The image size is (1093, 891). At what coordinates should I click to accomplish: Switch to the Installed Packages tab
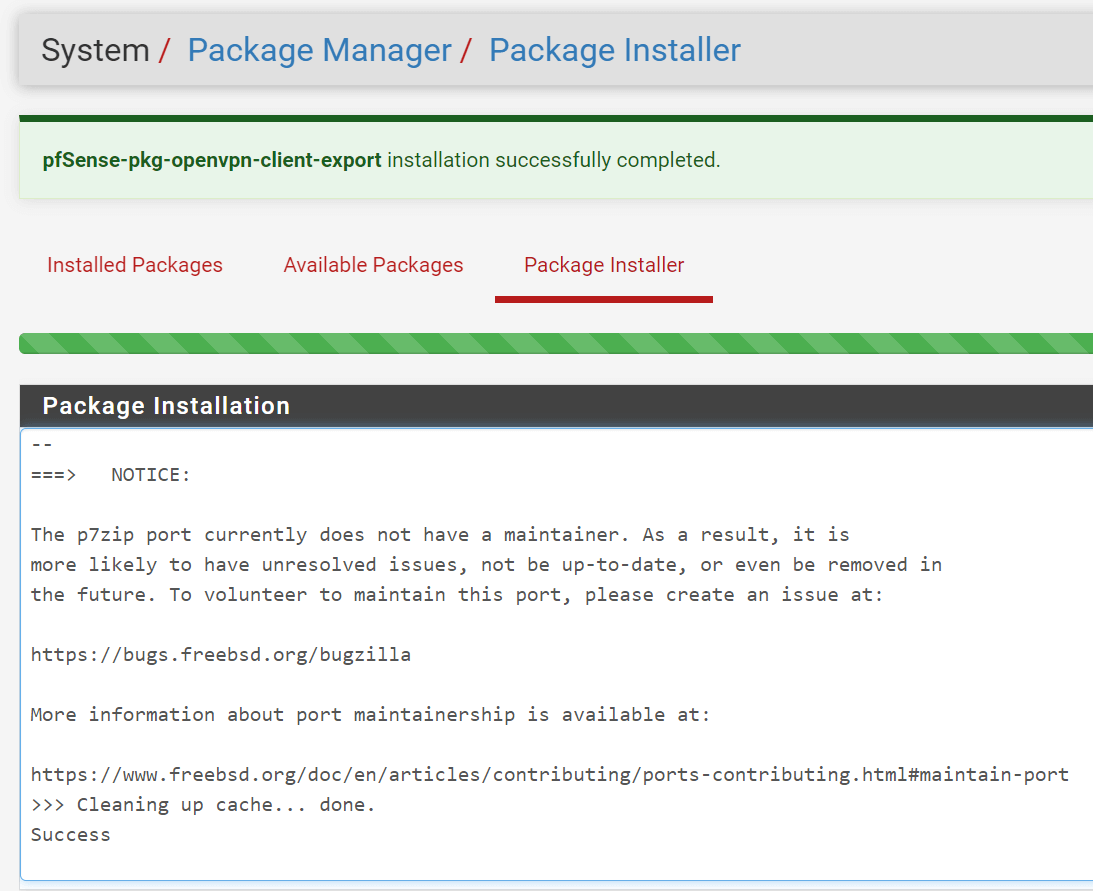(x=134, y=265)
